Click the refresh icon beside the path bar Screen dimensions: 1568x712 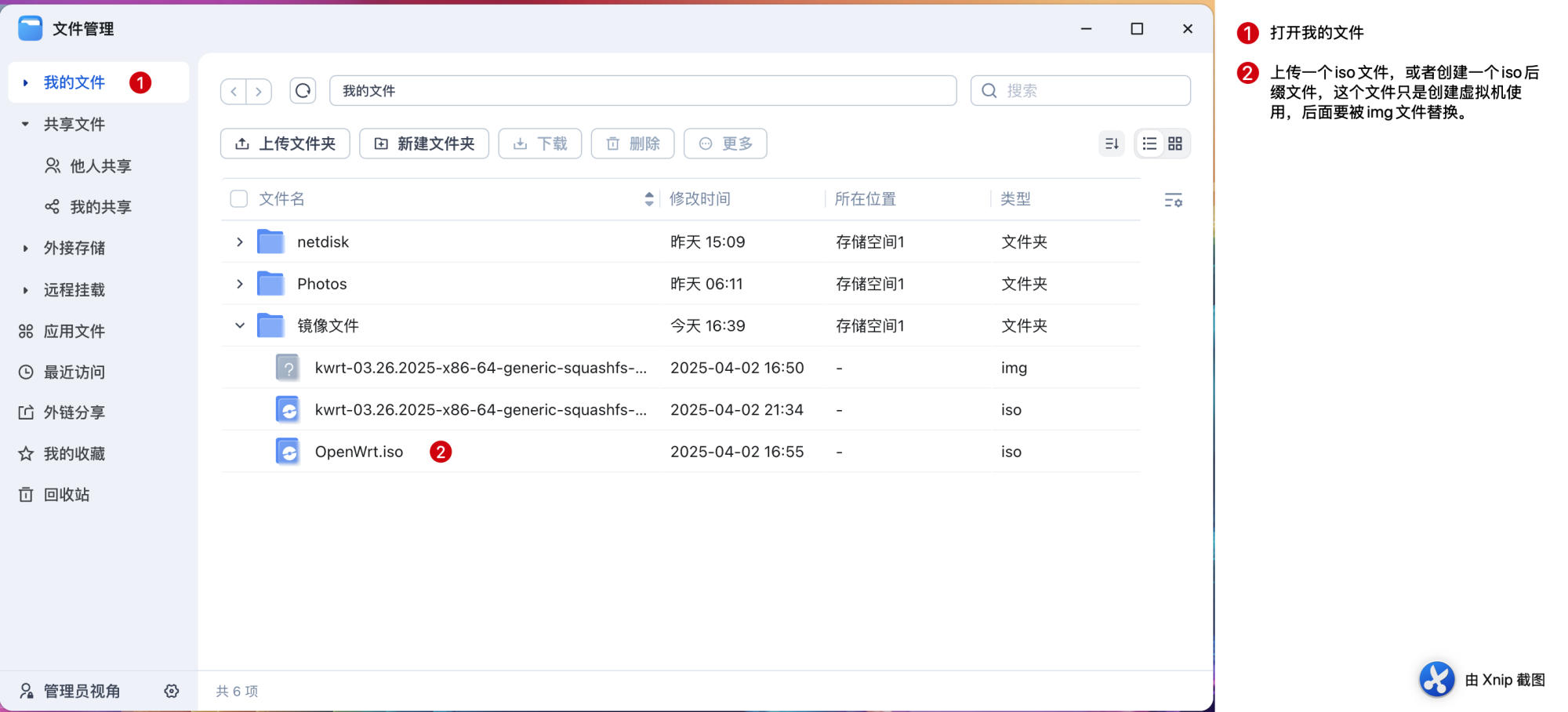tap(303, 91)
